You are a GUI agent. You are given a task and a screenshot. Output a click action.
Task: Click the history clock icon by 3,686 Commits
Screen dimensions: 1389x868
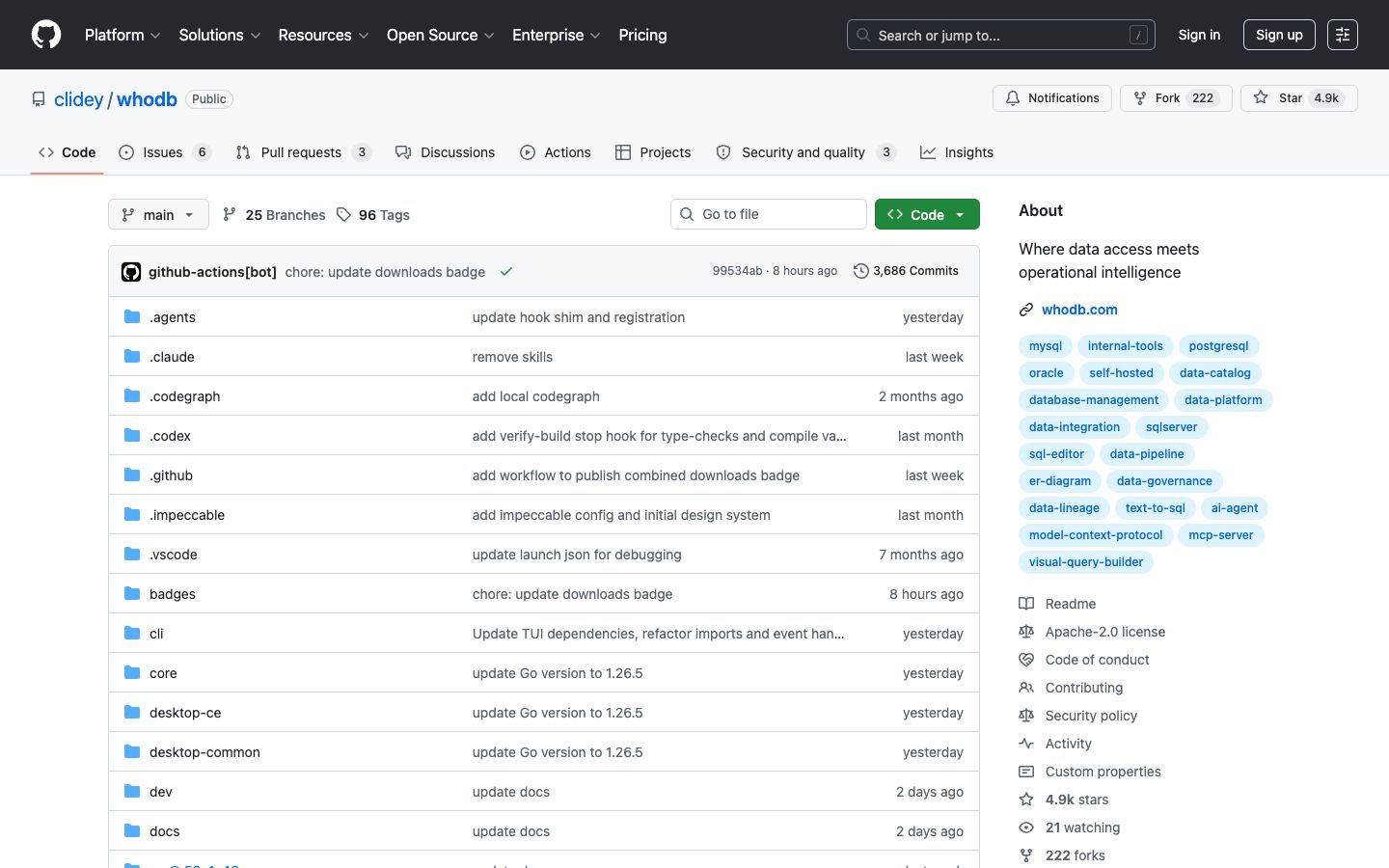coord(861,271)
